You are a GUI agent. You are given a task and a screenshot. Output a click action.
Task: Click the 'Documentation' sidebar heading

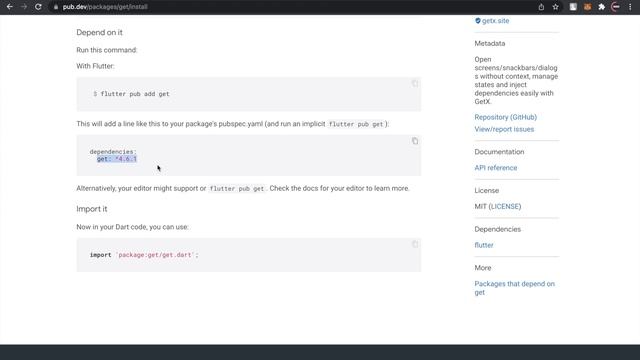(x=499, y=151)
